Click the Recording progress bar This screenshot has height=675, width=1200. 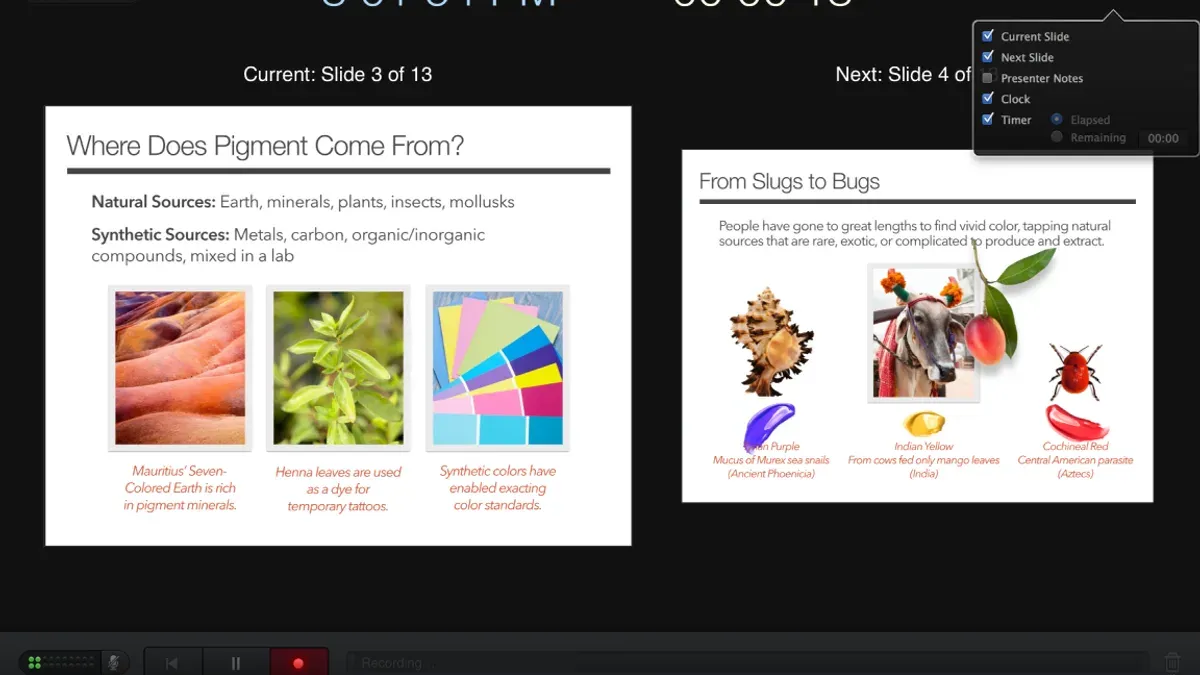pyautogui.click(x=748, y=663)
